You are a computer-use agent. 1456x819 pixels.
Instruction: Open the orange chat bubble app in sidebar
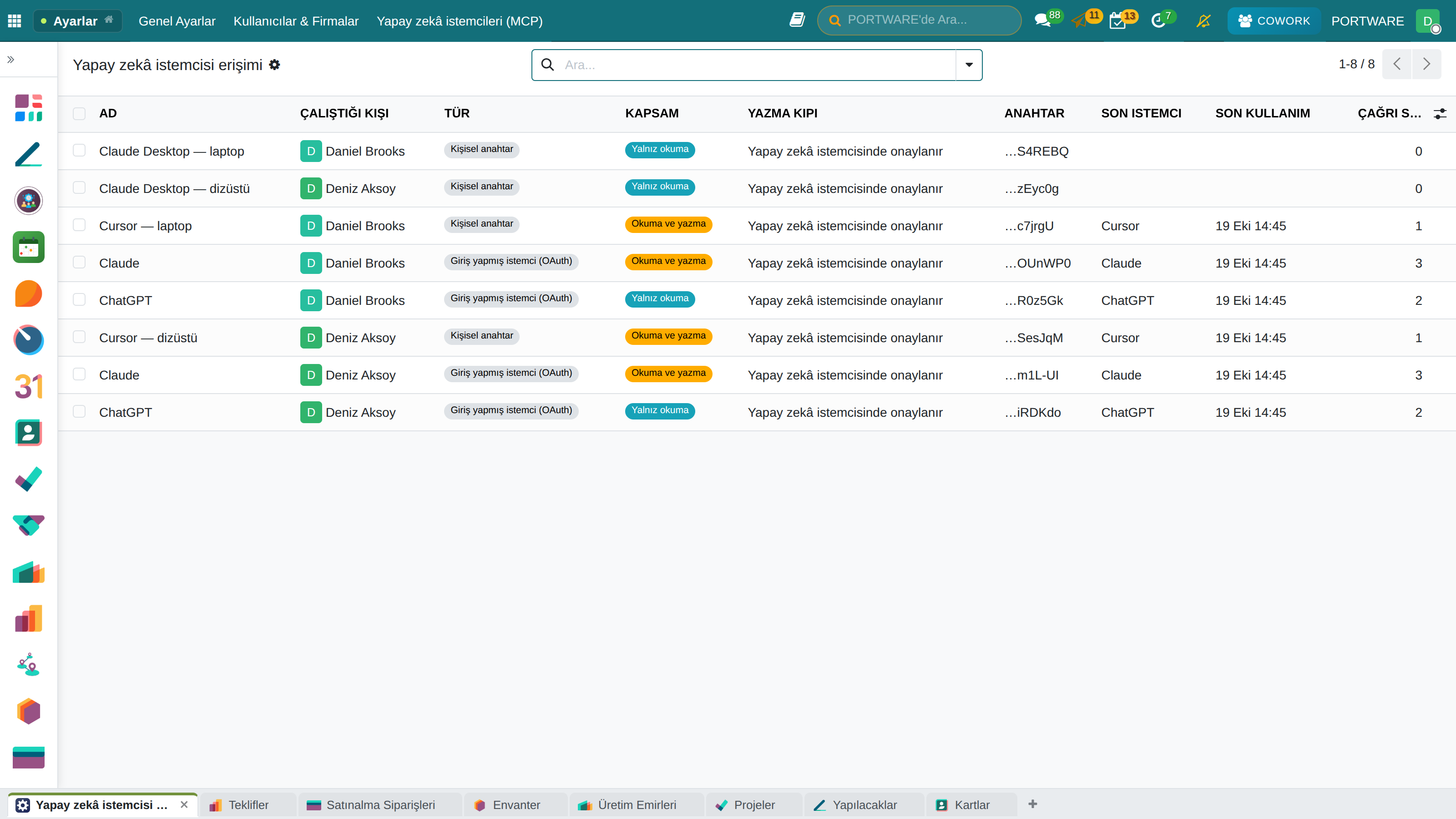coord(28,293)
